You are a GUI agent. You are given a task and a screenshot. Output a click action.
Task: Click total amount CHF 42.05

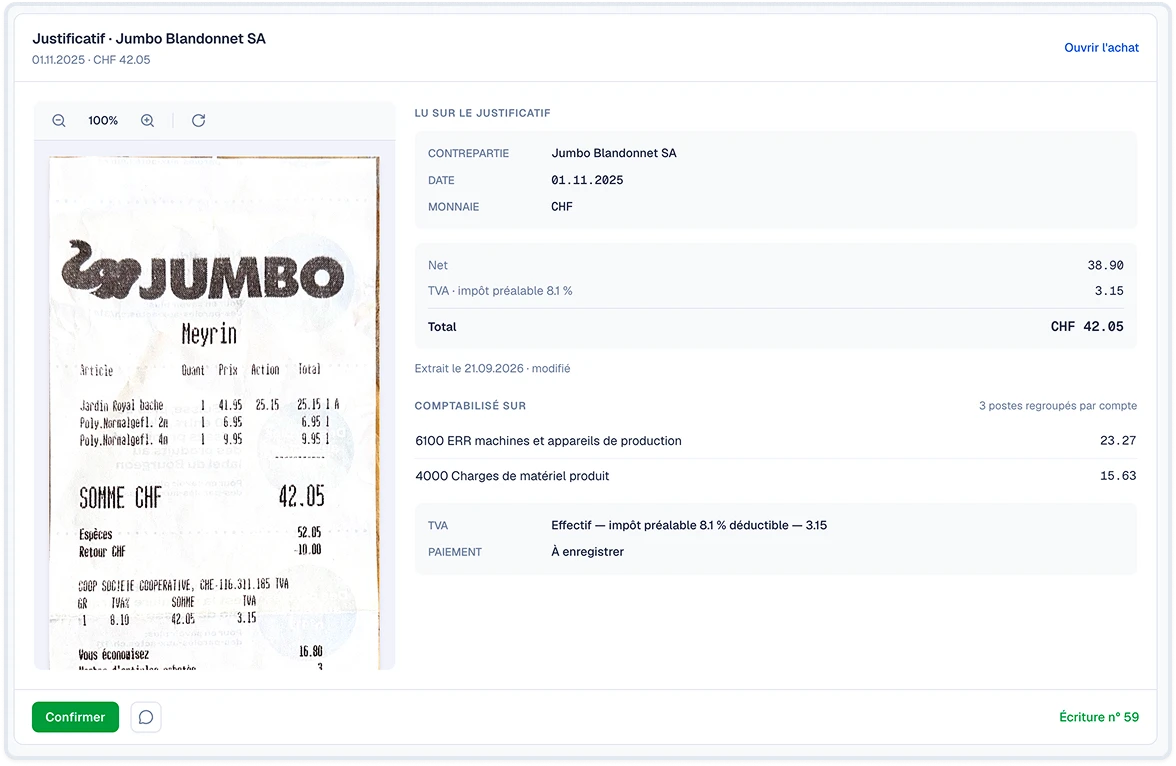(x=1087, y=326)
